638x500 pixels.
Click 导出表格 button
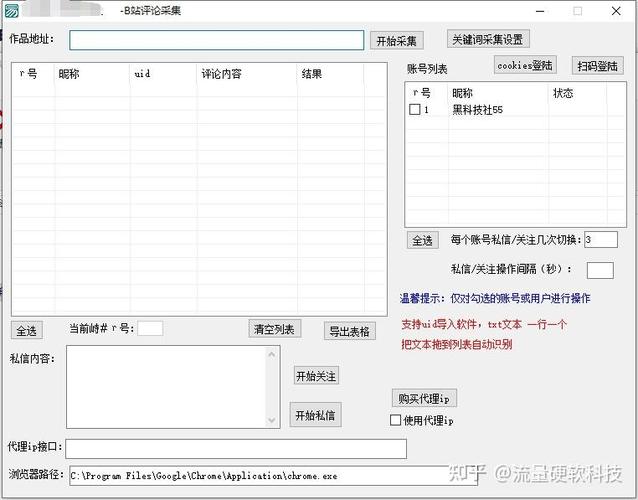(x=350, y=331)
